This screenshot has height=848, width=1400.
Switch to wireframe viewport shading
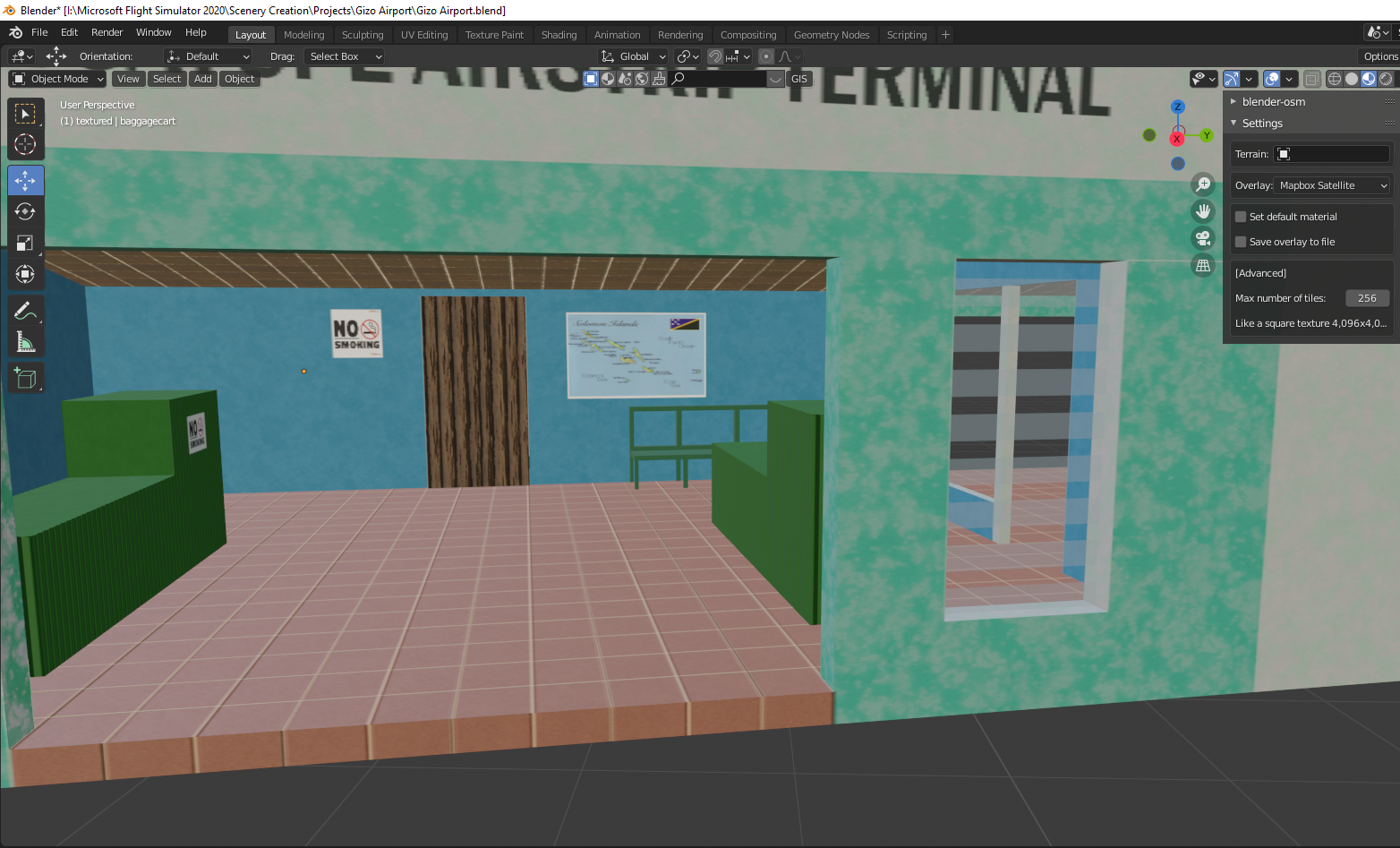tap(1334, 79)
